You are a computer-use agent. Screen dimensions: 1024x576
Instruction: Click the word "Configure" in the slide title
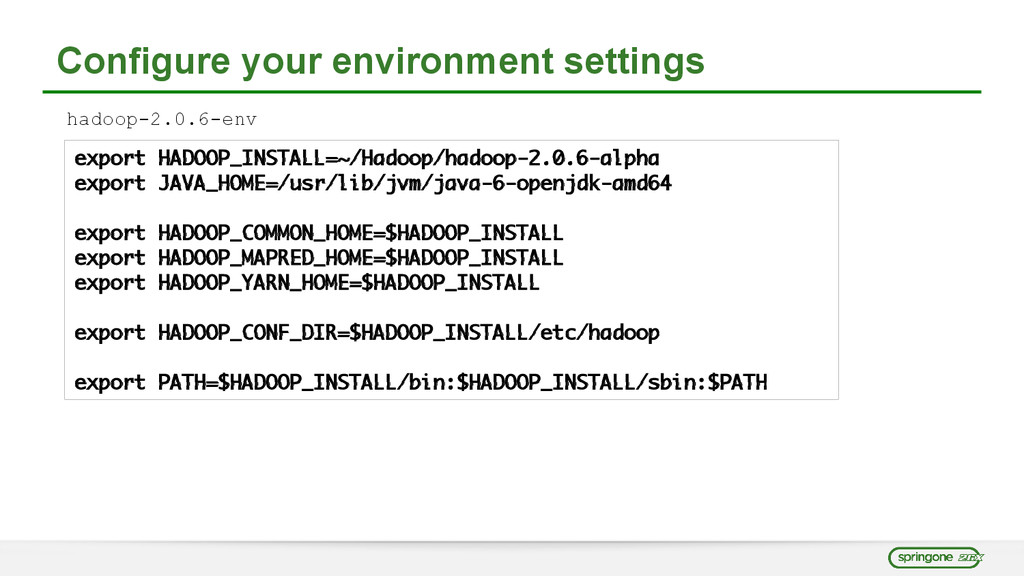141,61
